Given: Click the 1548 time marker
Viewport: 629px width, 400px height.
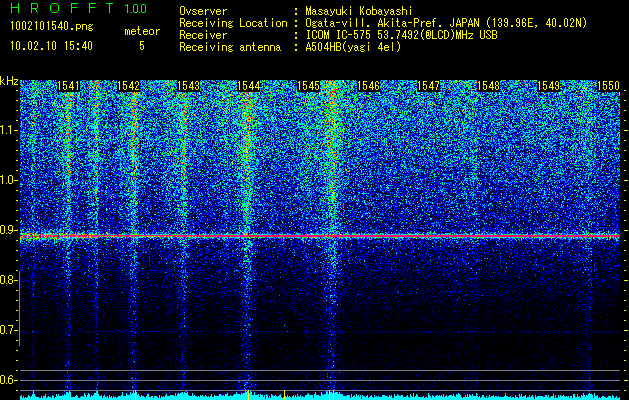Looking at the screenshot, I should tap(488, 86).
